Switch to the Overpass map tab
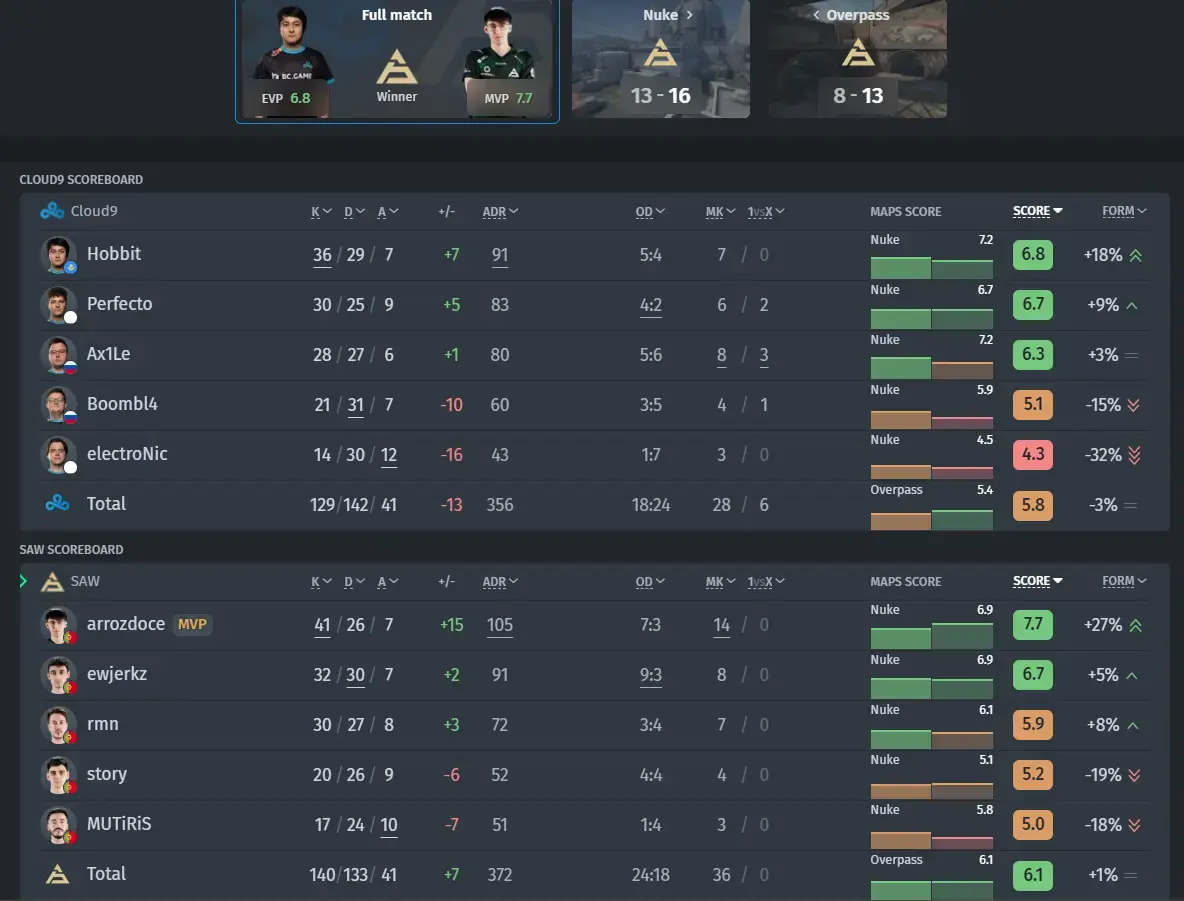Viewport: 1184px width, 901px height. 858,58
